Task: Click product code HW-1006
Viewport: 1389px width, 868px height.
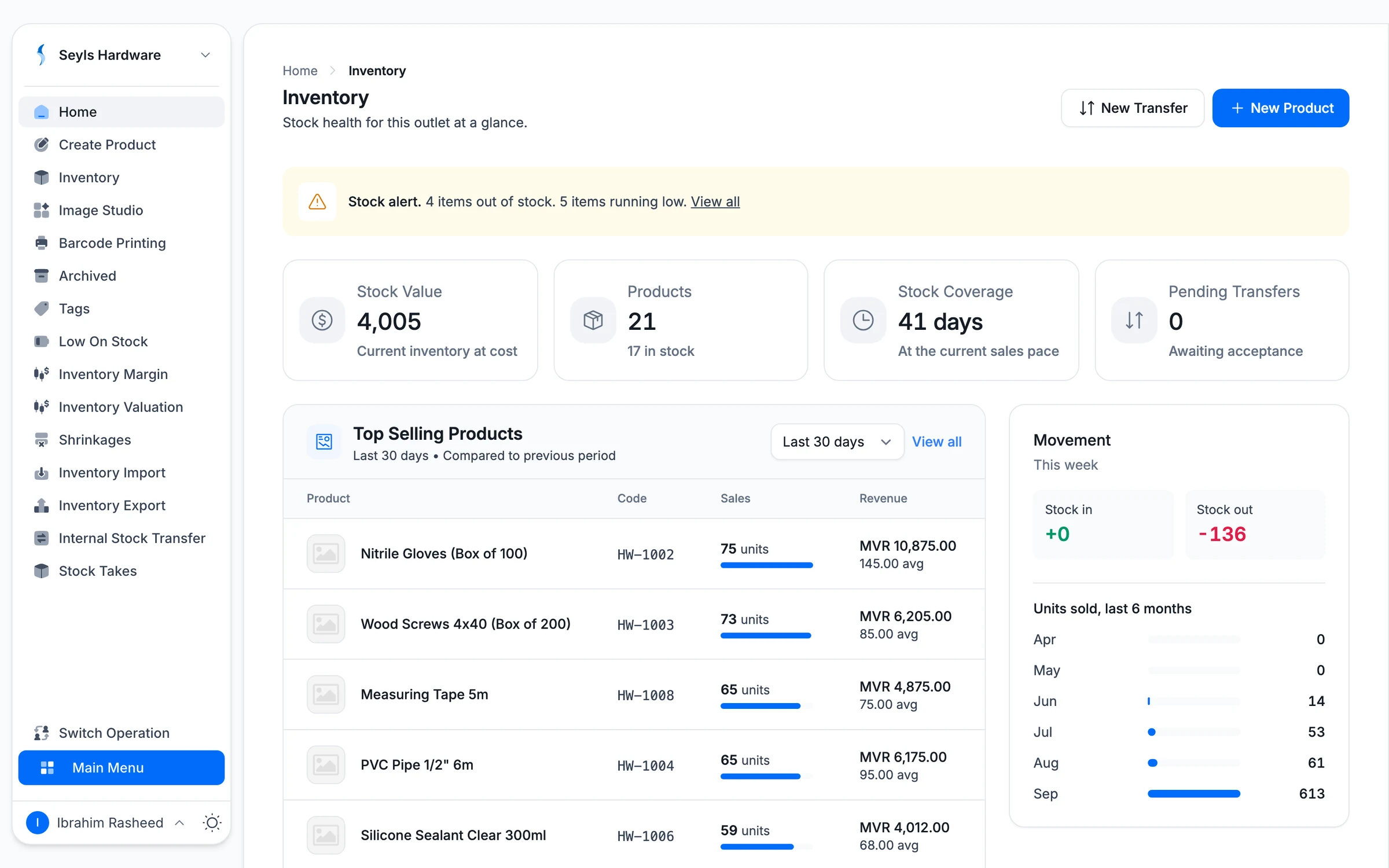Action: coord(645,836)
